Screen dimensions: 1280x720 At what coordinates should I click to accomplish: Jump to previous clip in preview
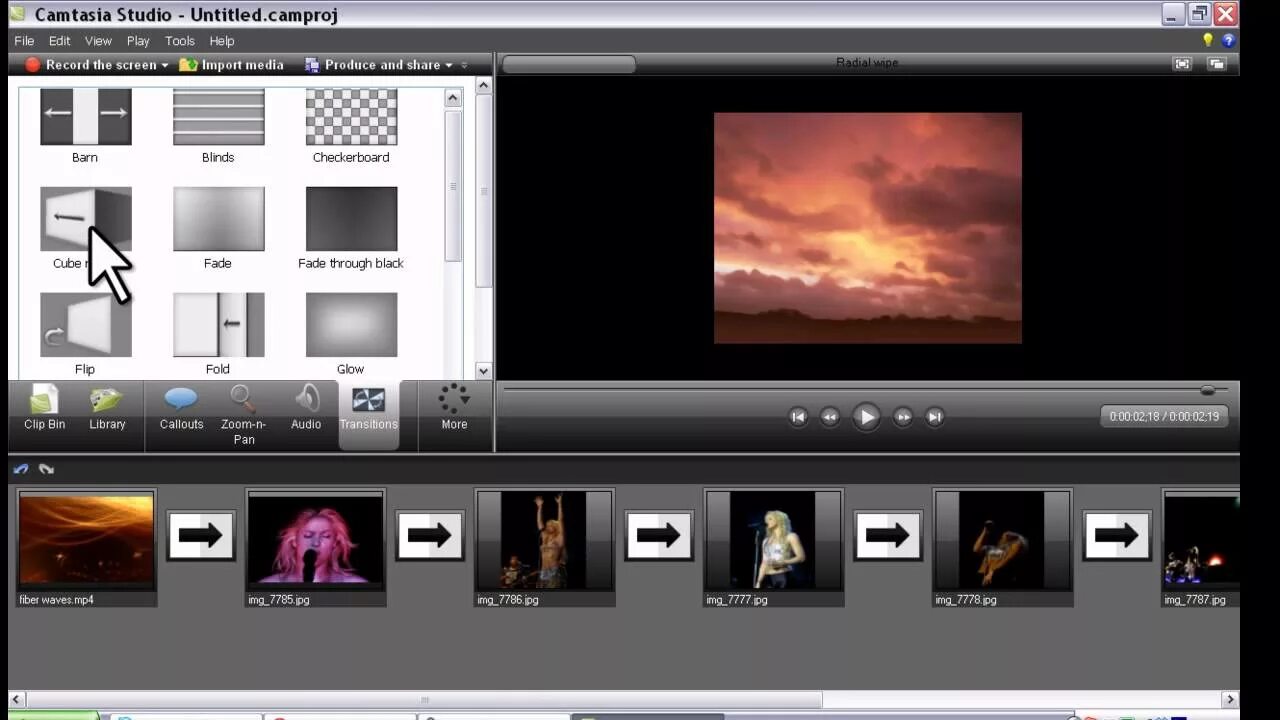(x=798, y=417)
